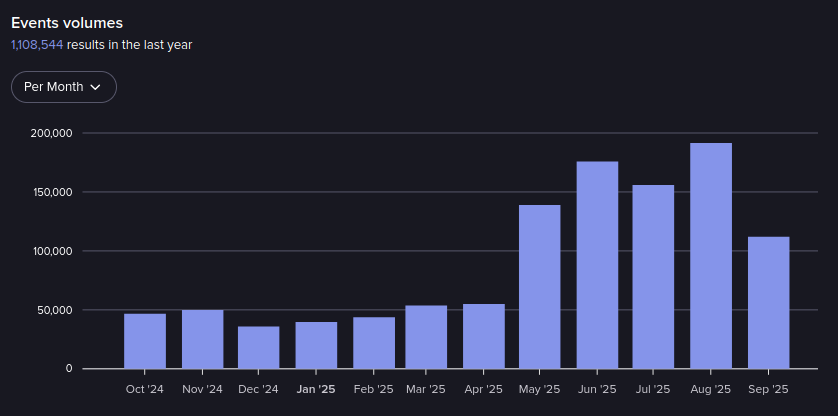Image resolution: width=838 pixels, height=416 pixels.
Task: Click the bold Jan '25 axis label
Action: (316, 389)
